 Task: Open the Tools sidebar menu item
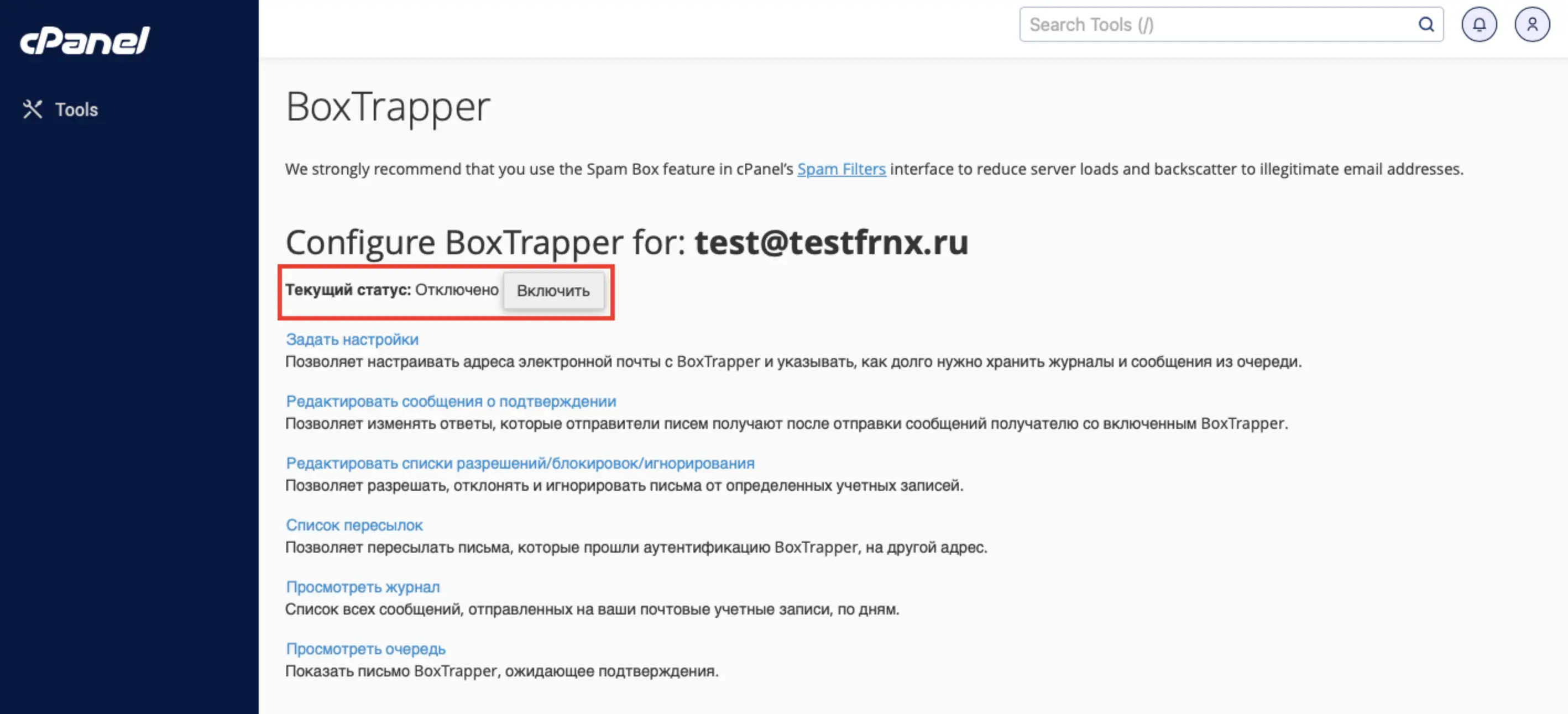click(61, 109)
